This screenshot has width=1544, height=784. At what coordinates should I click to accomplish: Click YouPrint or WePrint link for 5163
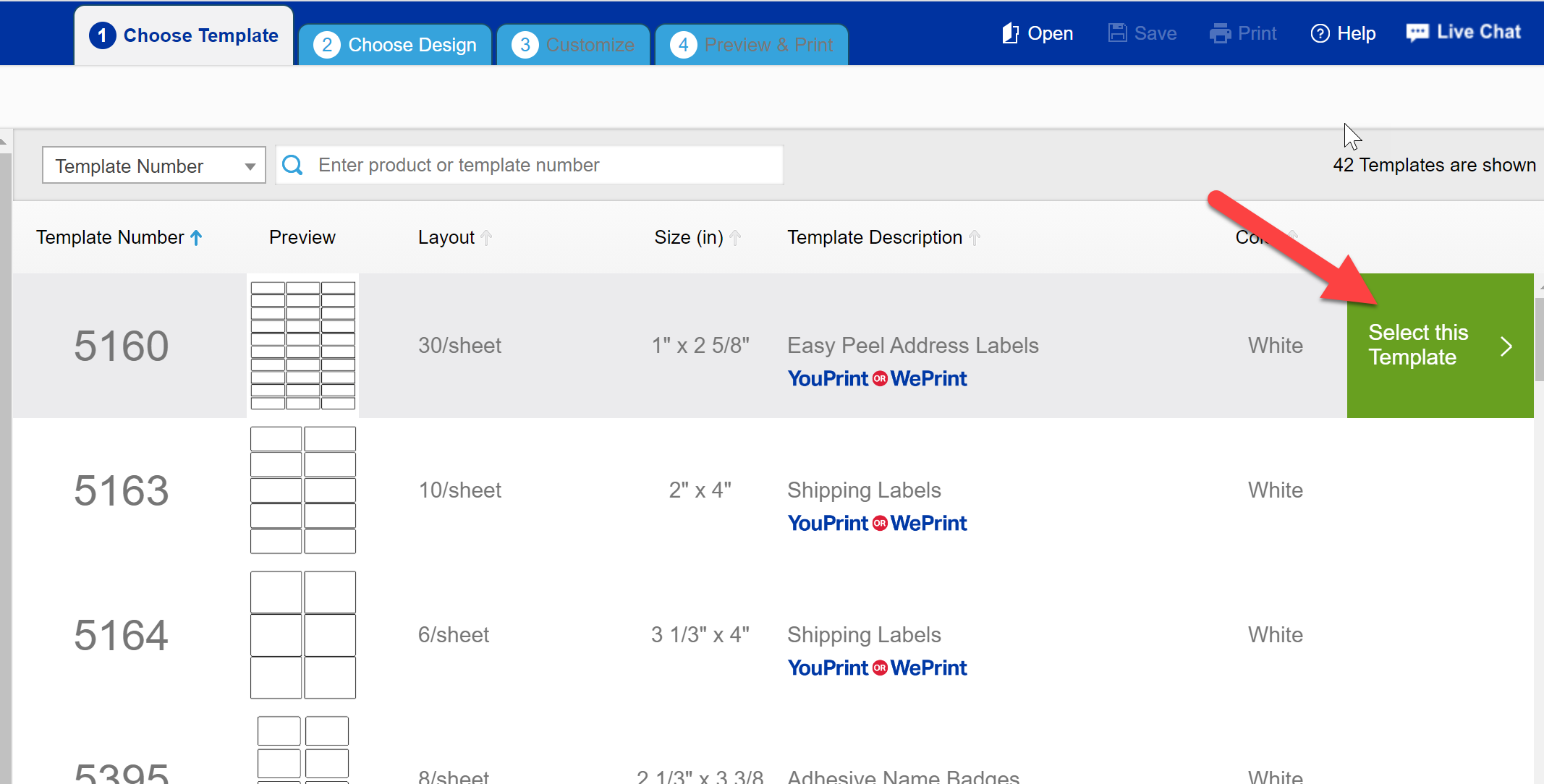[877, 523]
